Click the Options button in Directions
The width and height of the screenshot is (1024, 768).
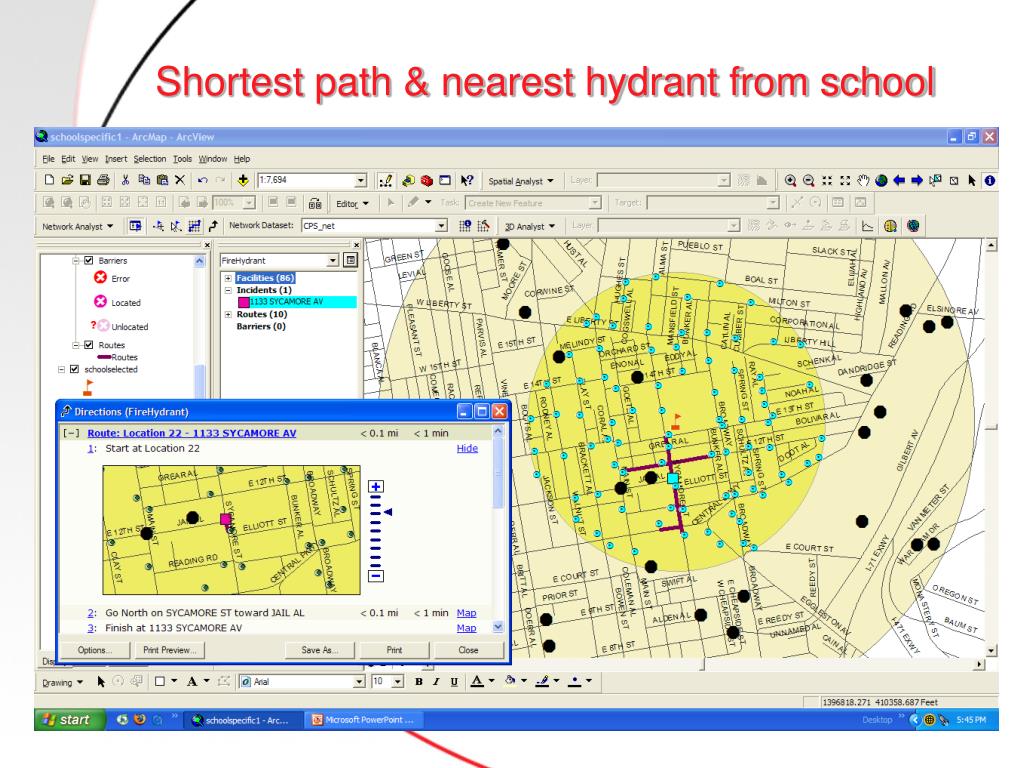(x=95, y=650)
